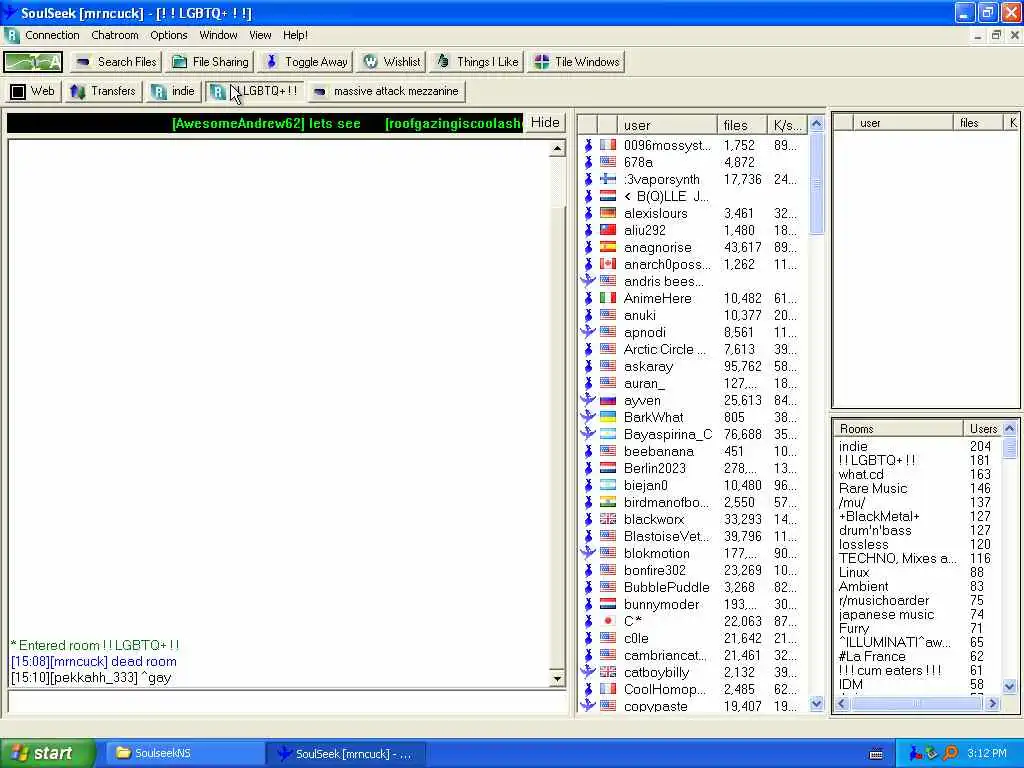Click the Japan flag next to C*
1024x768 pixels.
pos(608,620)
